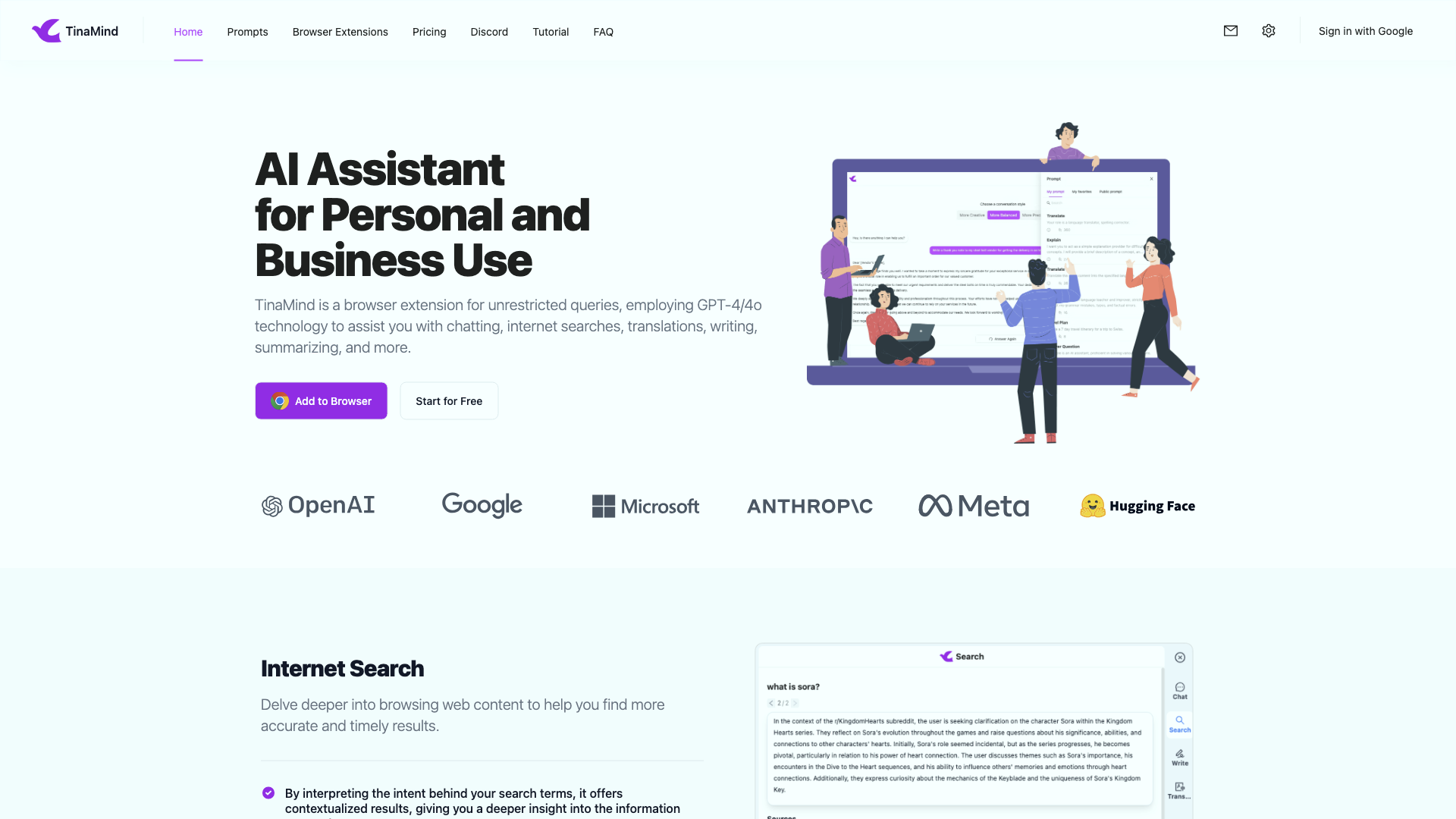The height and width of the screenshot is (819, 1456).
Task: Click the Pricing tab
Action: tap(429, 32)
